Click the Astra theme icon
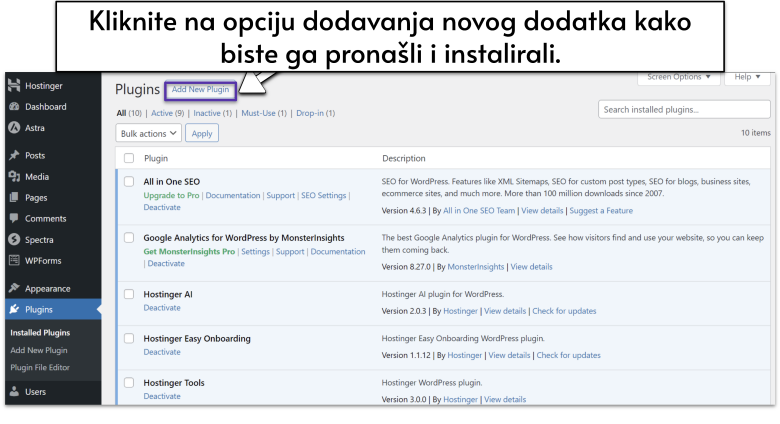The height and width of the screenshot is (424, 780). coord(14,128)
